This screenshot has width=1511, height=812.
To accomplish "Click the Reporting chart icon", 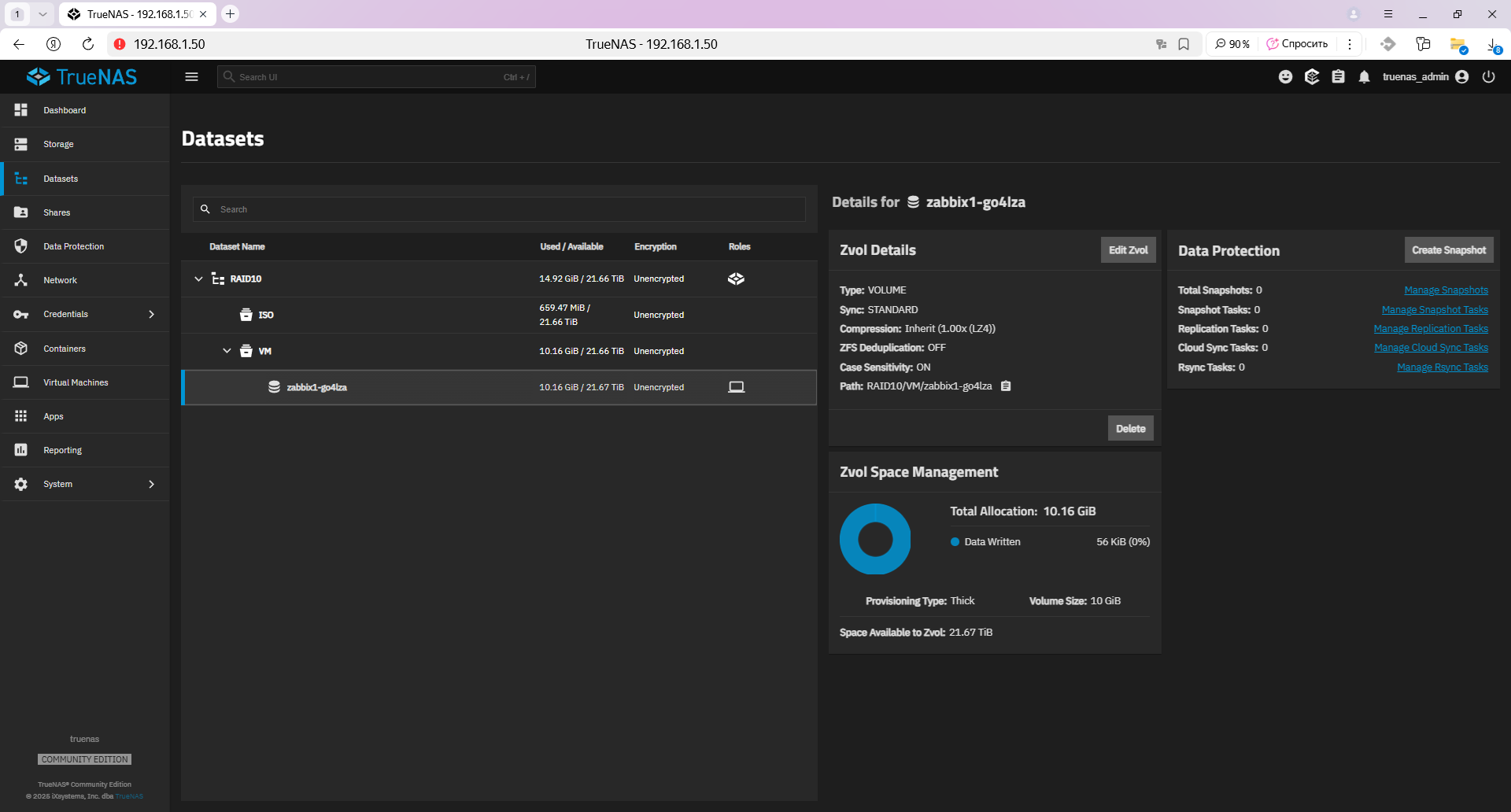I will [21, 450].
